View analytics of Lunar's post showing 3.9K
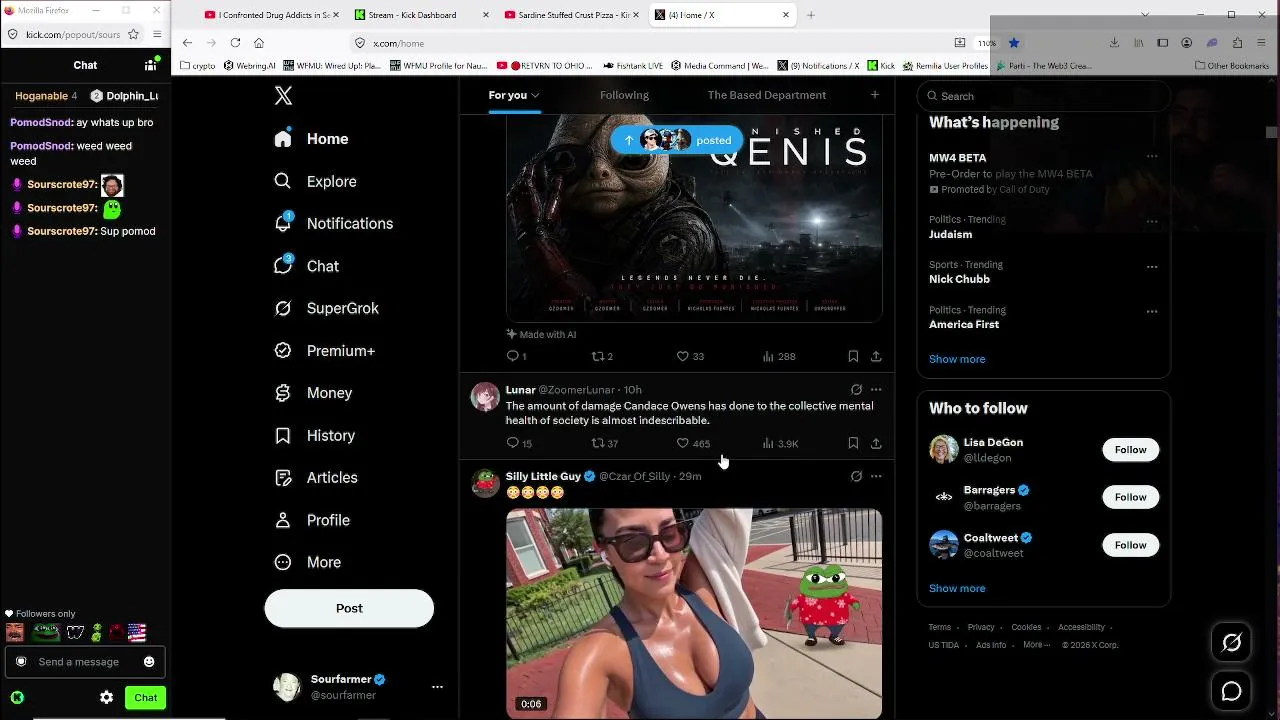Screen dimensions: 1280x720 [780, 443]
